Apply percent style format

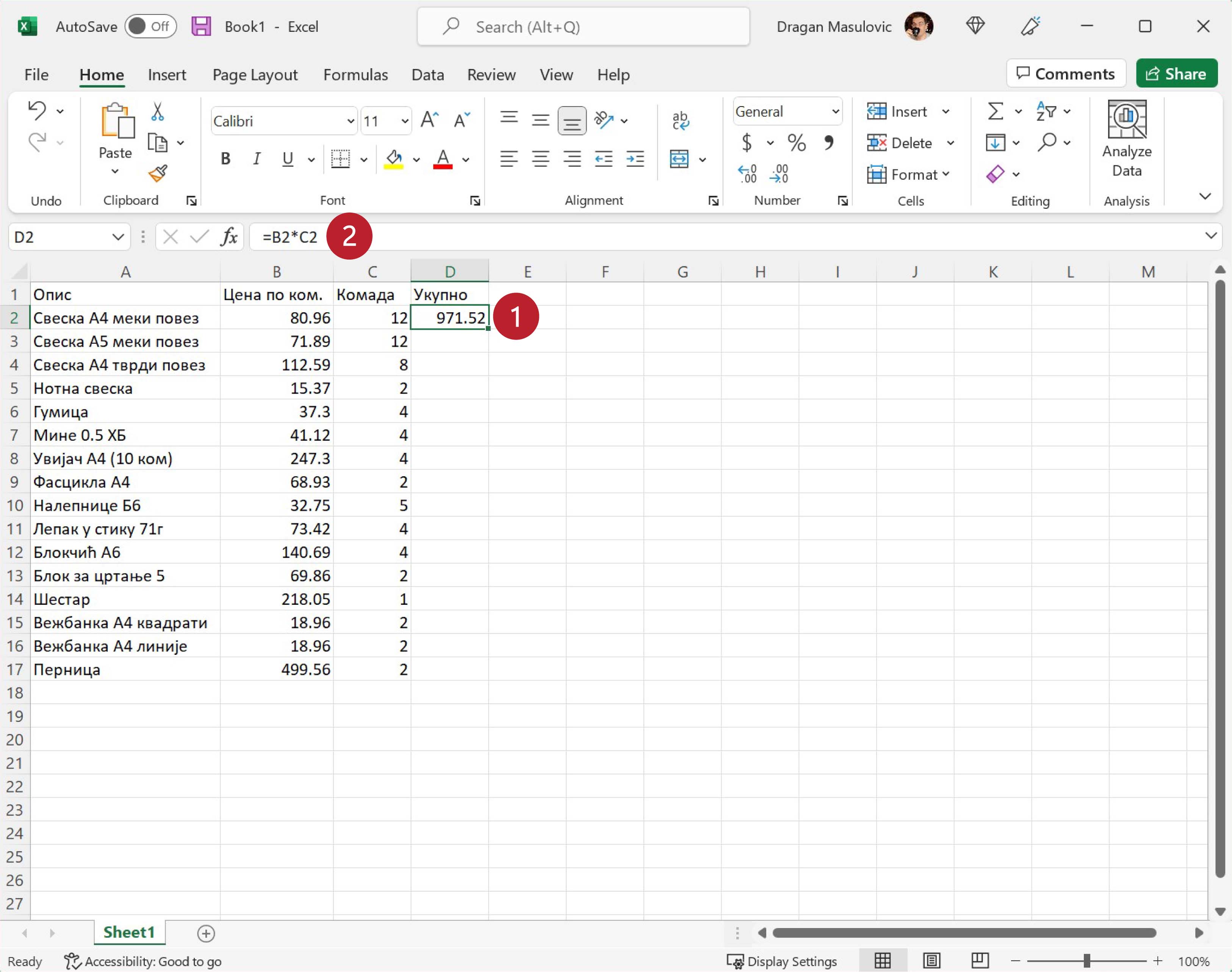[796, 142]
